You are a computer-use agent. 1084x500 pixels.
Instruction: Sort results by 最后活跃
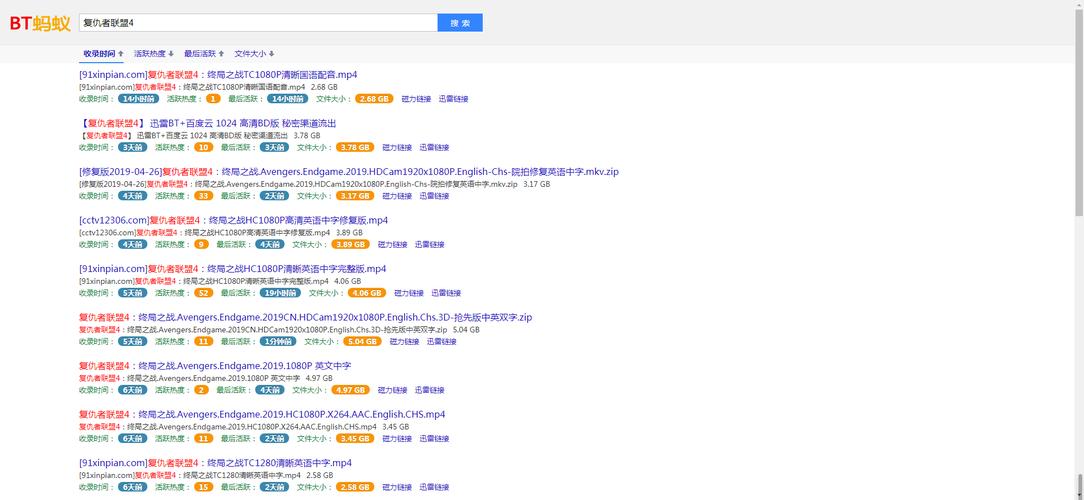point(203,54)
